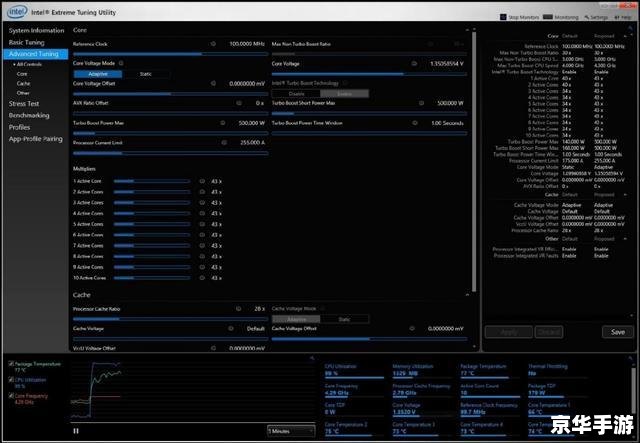
Task: Set Cache Voltage Mode to Static
Action: pos(344,319)
